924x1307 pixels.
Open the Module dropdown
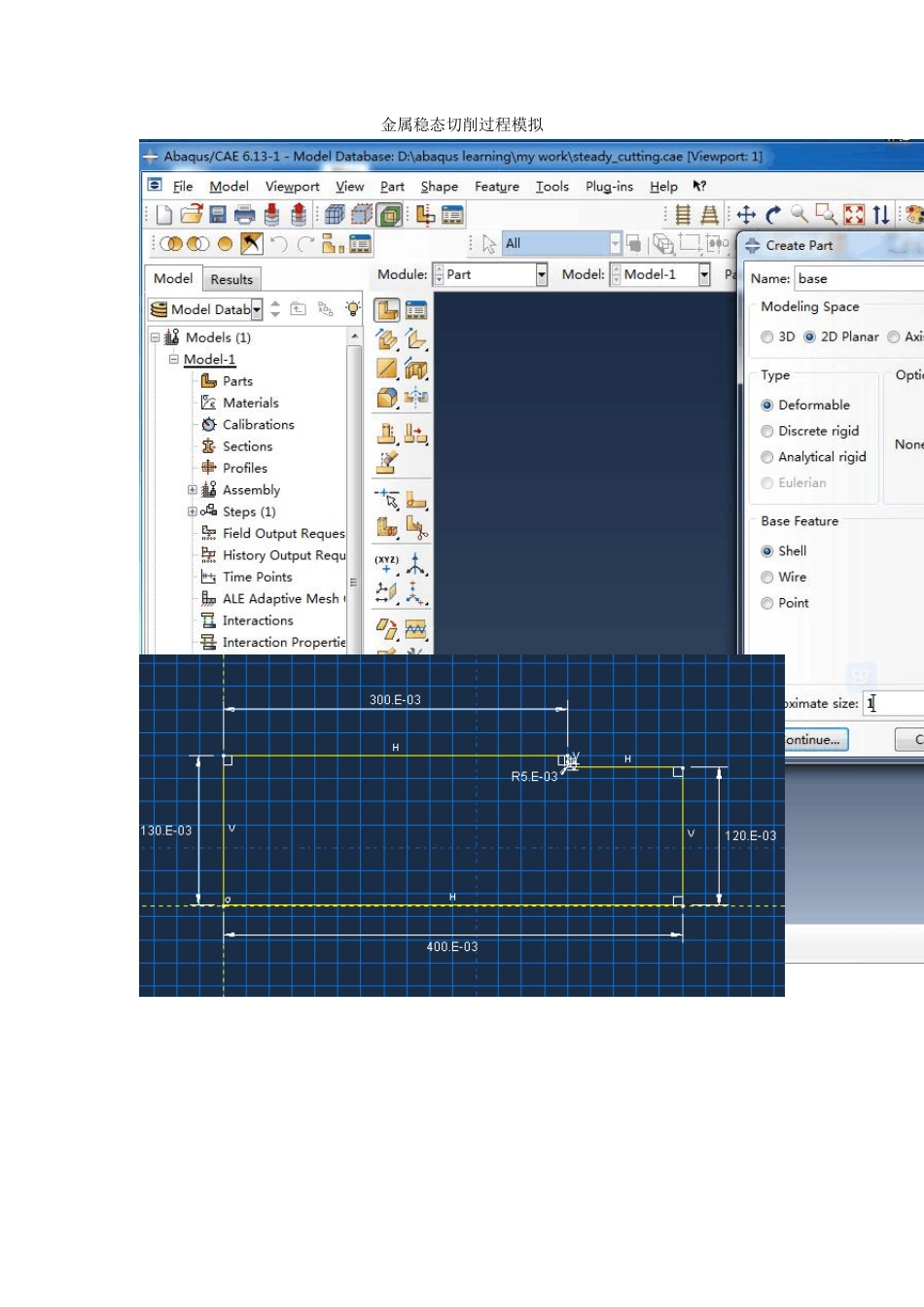coord(542,275)
